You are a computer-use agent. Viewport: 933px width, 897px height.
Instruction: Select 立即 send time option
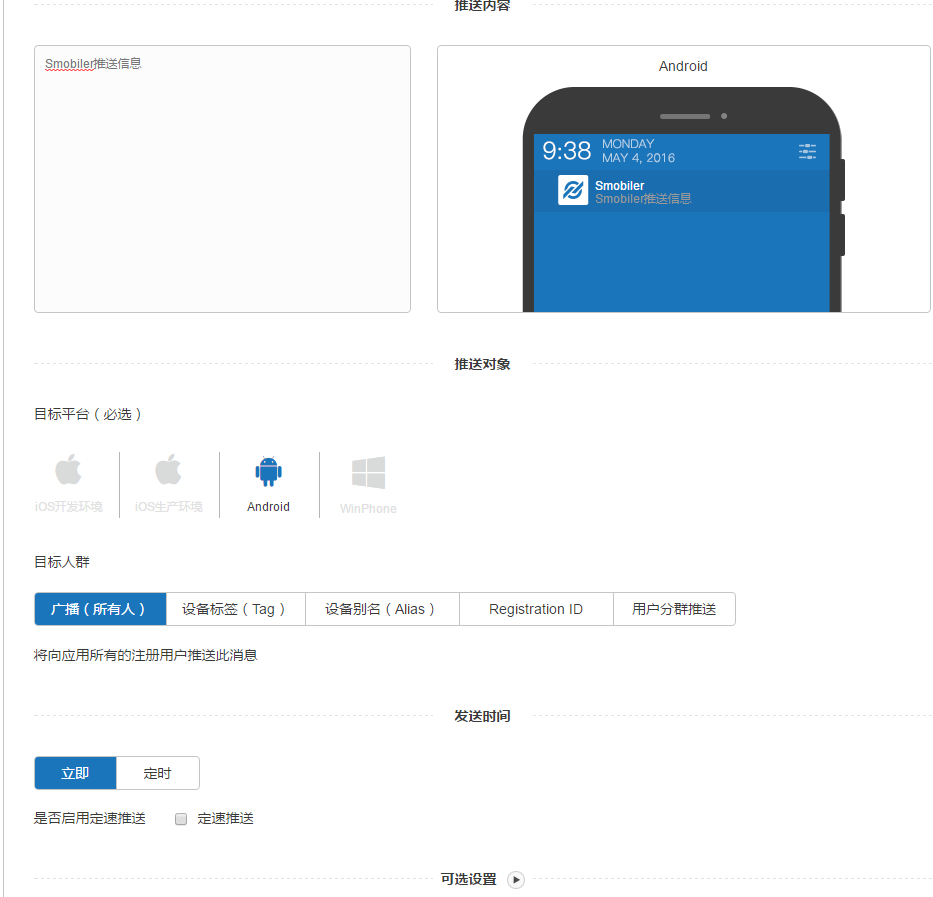click(x=76, y=773)
